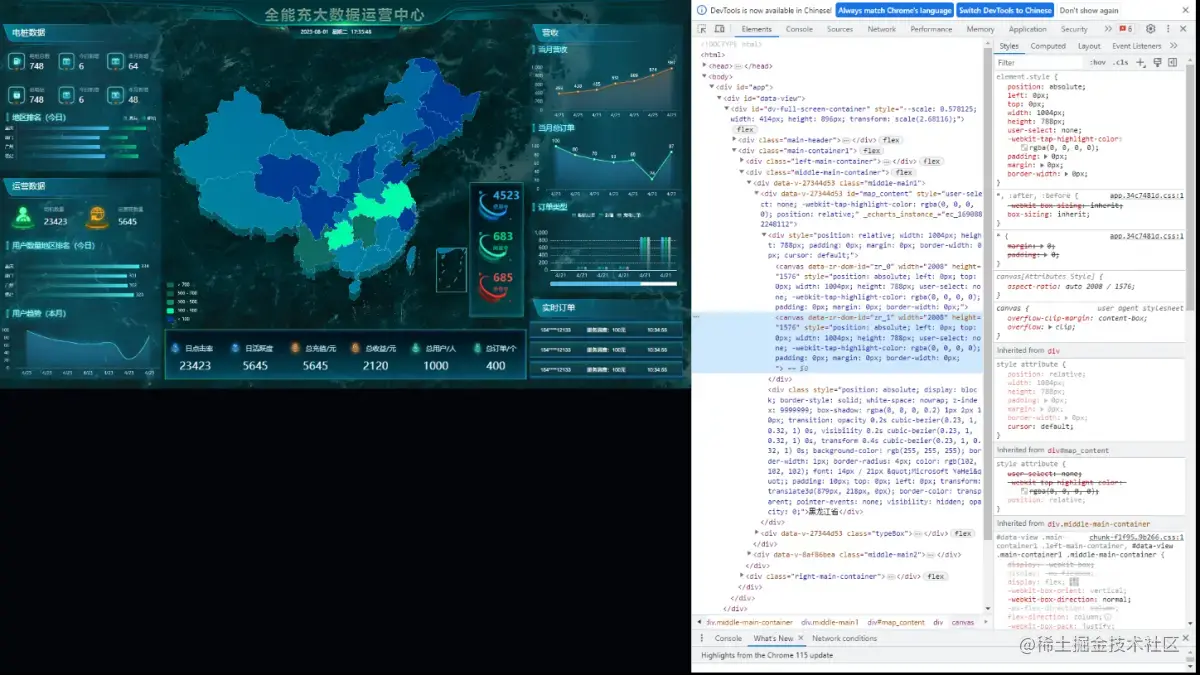Close the What's New drawer tab

(x=802, y=638)
